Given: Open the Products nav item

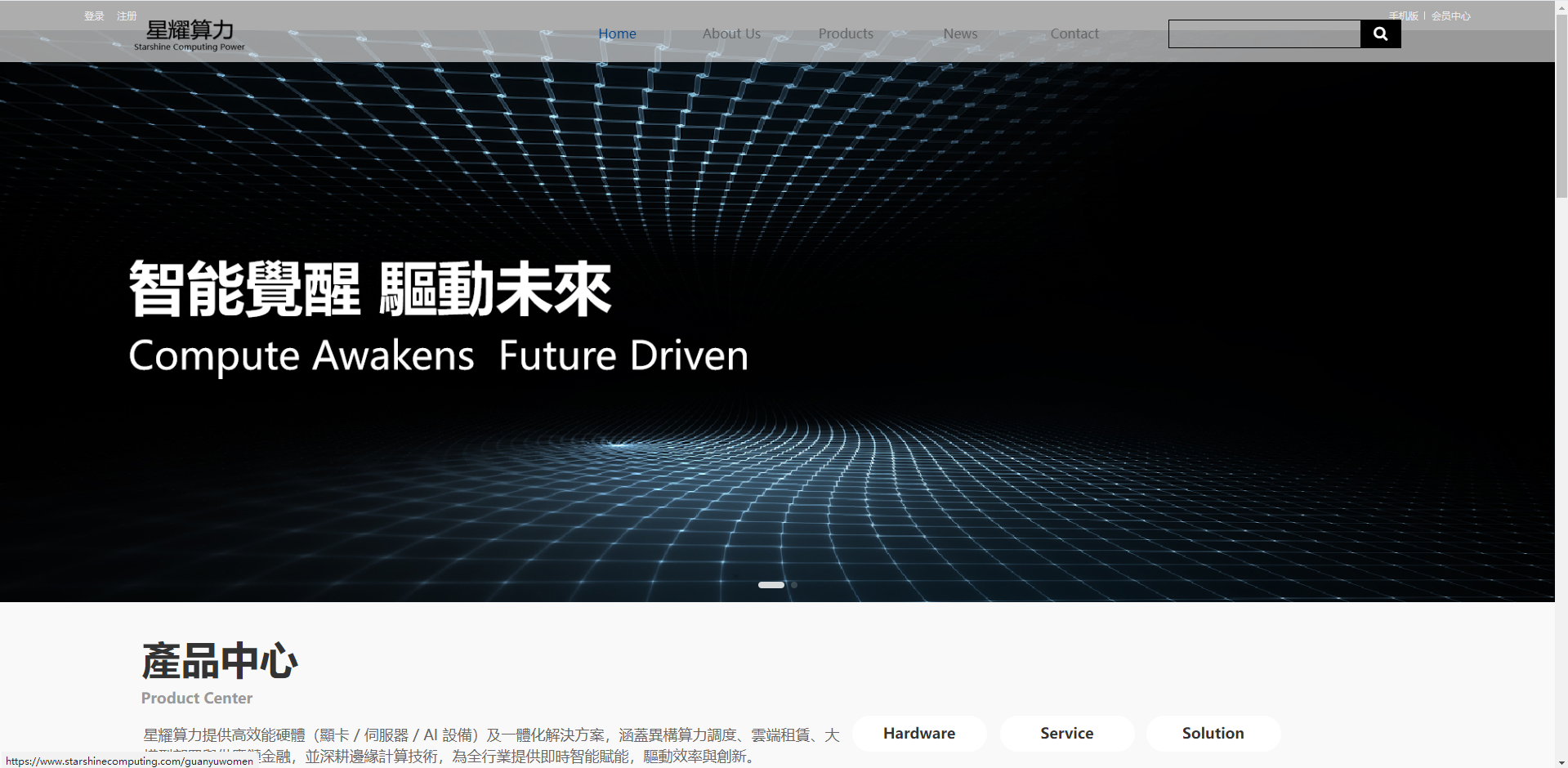Looking at the screenshot, I should (846, 33).
